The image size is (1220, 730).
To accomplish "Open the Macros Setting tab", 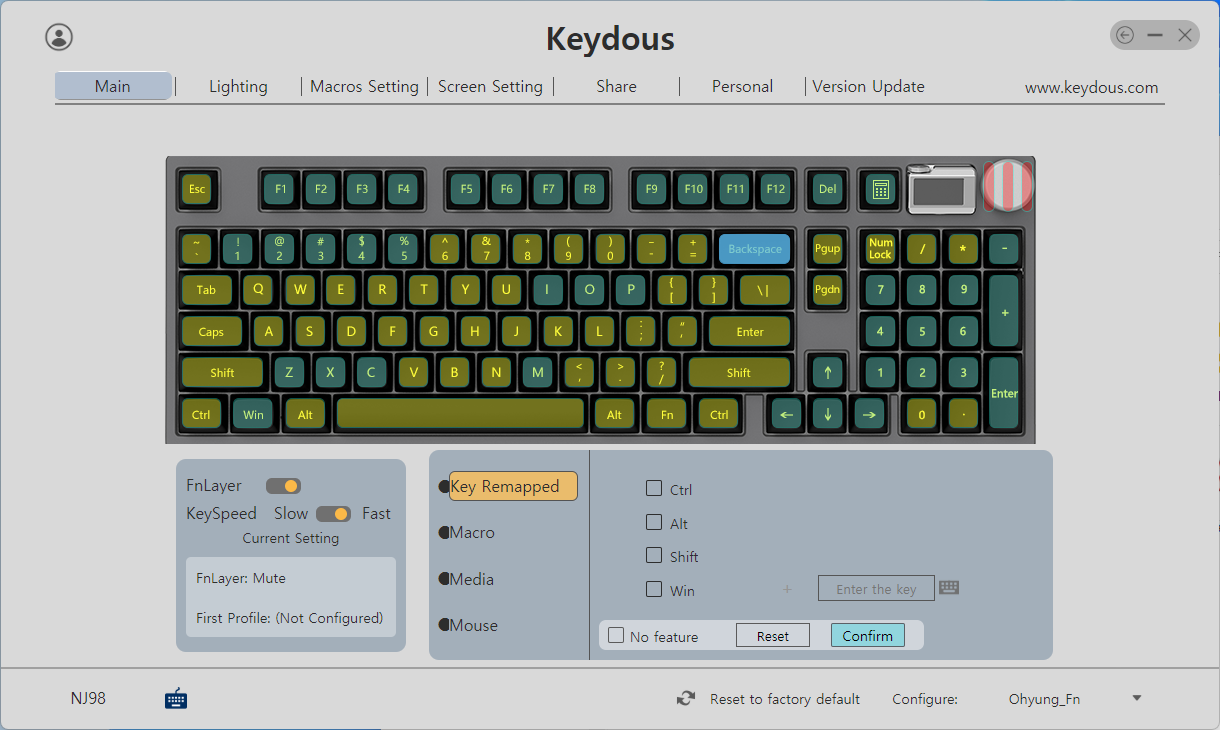I will (364, 86).
